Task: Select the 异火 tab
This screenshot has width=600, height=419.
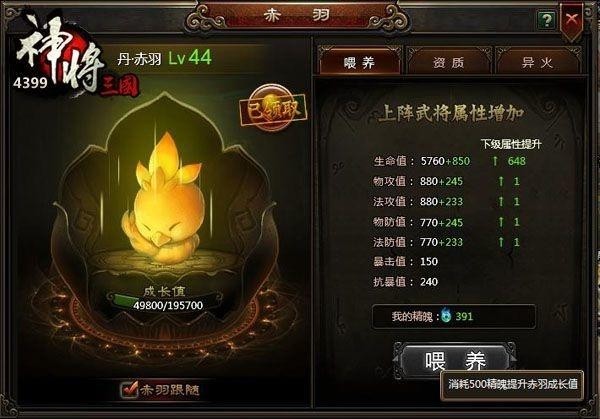Action: pyautogui.click(x=538, y=62)
